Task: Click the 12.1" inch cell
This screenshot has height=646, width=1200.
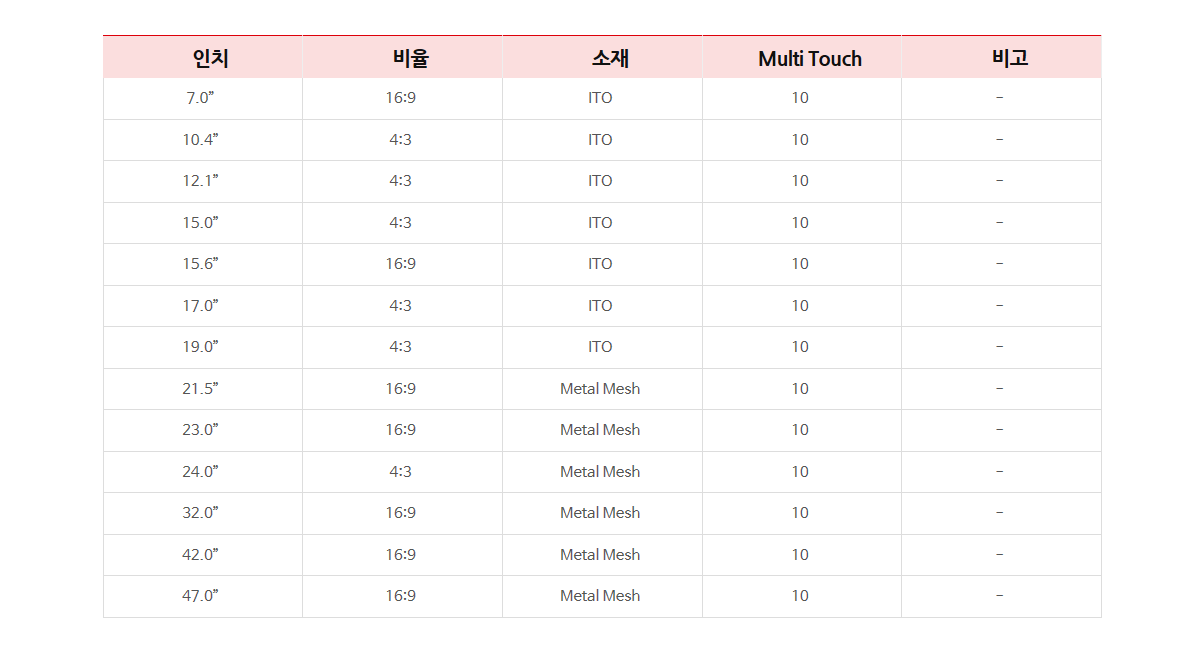Action: pyautogui.click(x=203, y=181)
